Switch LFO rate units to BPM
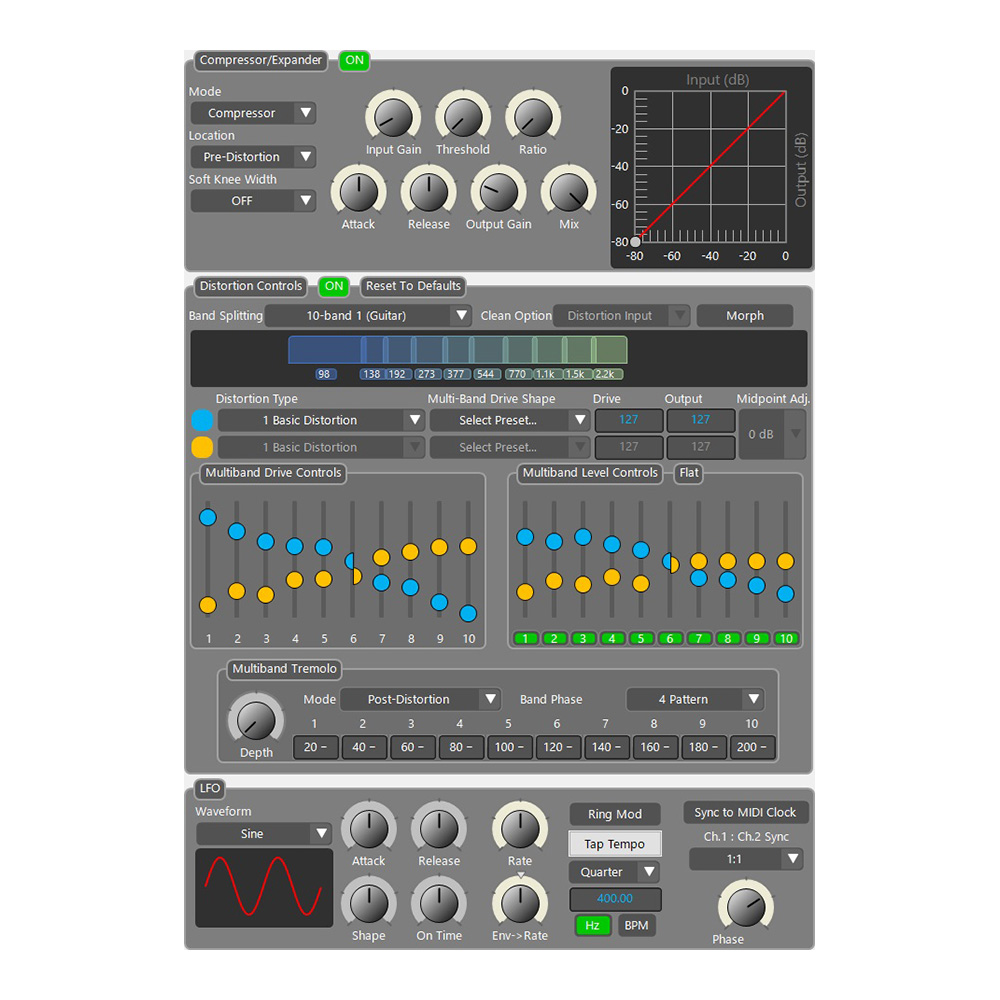 pos(636,925)
